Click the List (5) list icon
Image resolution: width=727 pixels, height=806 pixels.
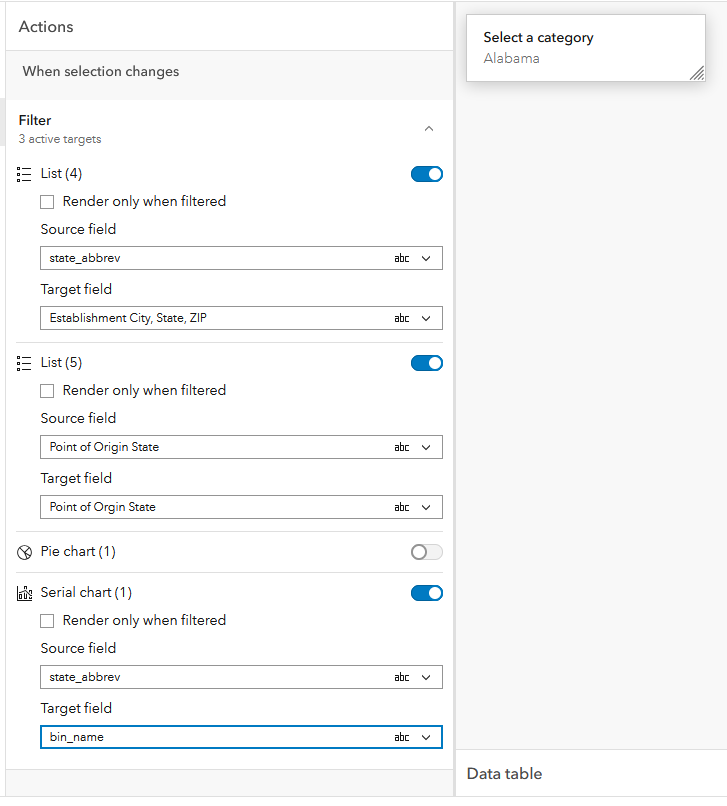tap(24, 363)
